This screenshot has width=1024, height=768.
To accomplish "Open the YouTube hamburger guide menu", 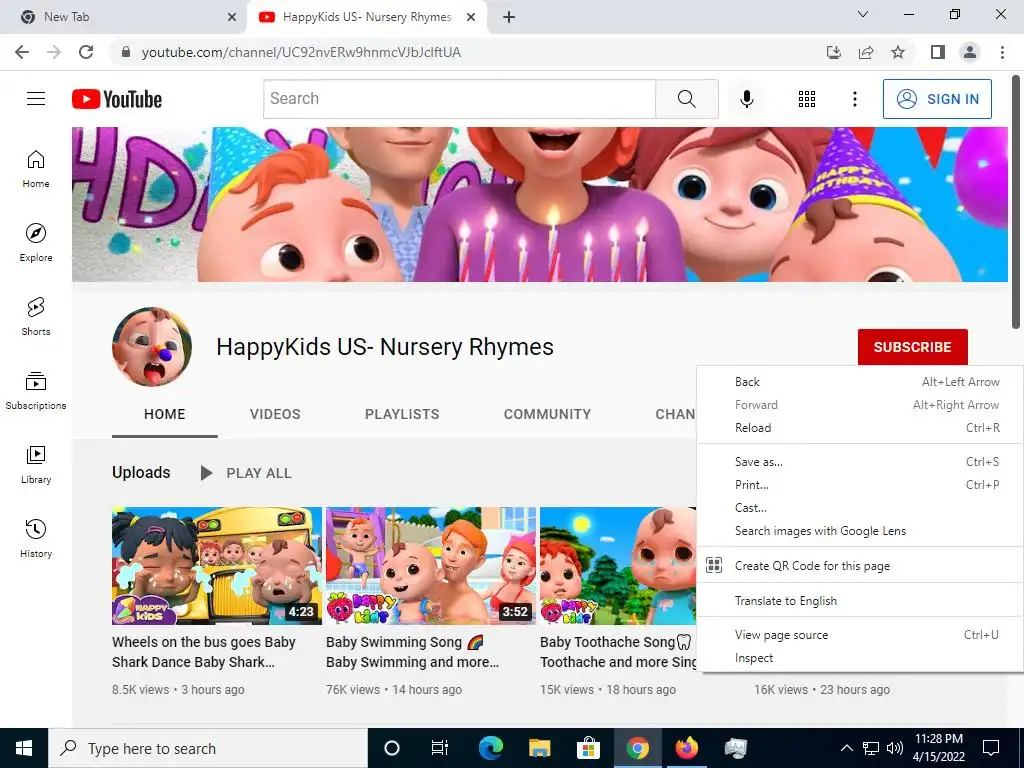I will (36, 99).
